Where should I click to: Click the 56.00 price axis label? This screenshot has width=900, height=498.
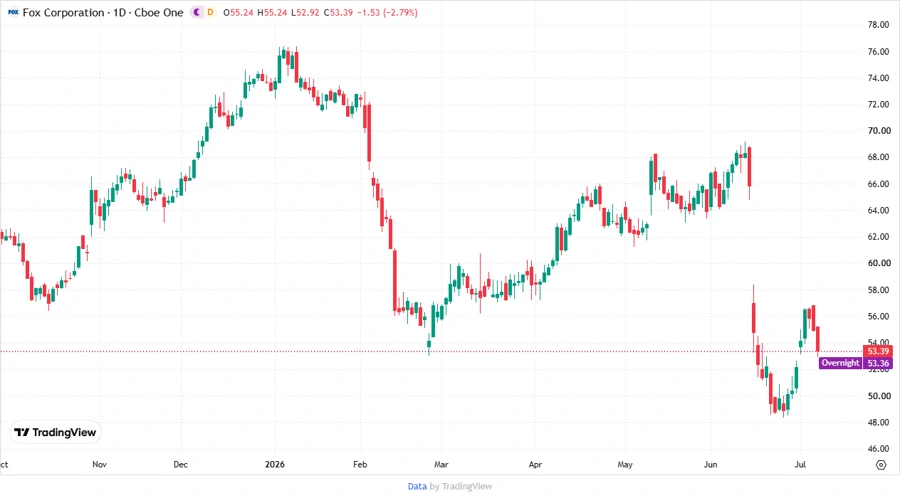(x=878, y=317)
